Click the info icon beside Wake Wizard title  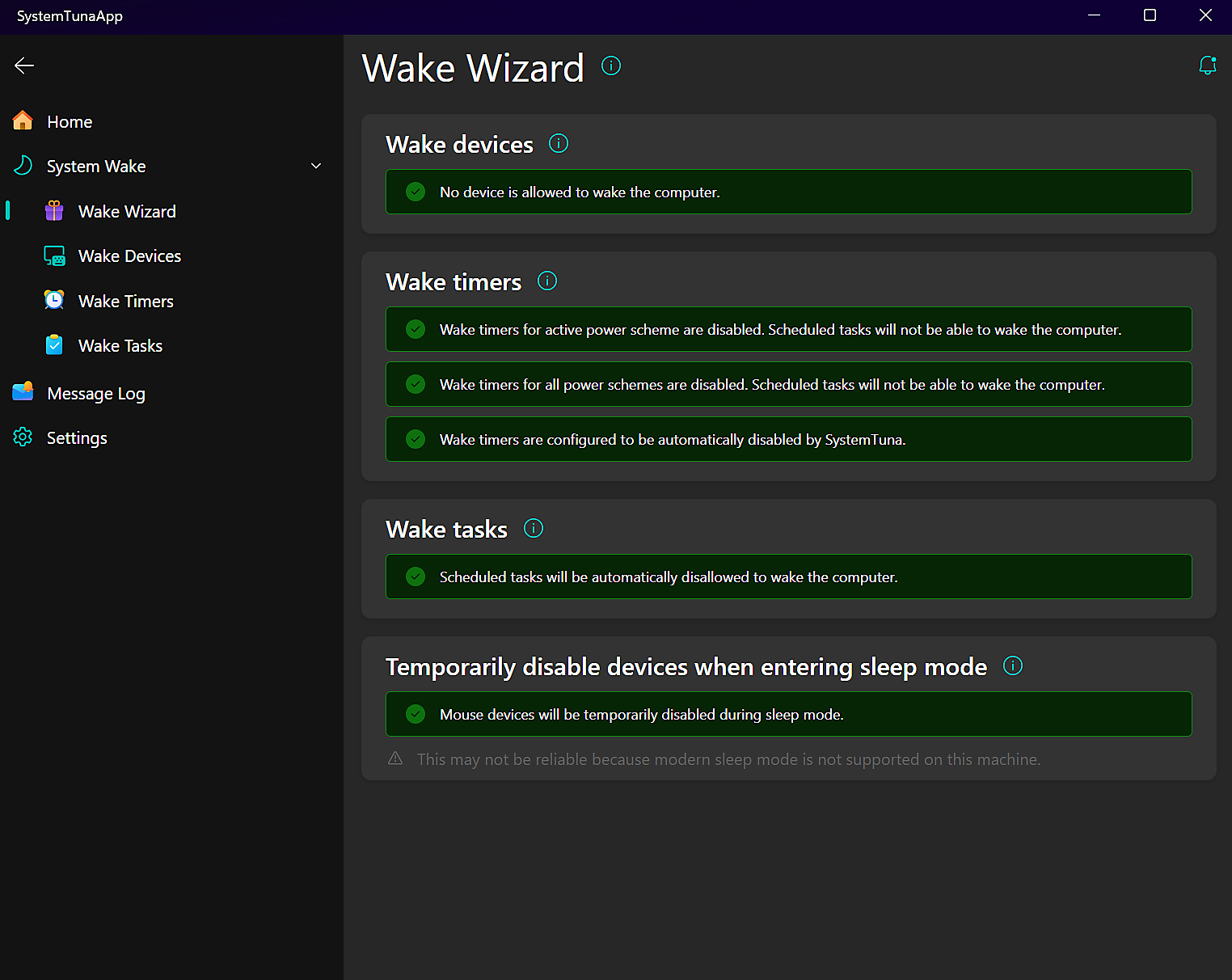[611, 65]
